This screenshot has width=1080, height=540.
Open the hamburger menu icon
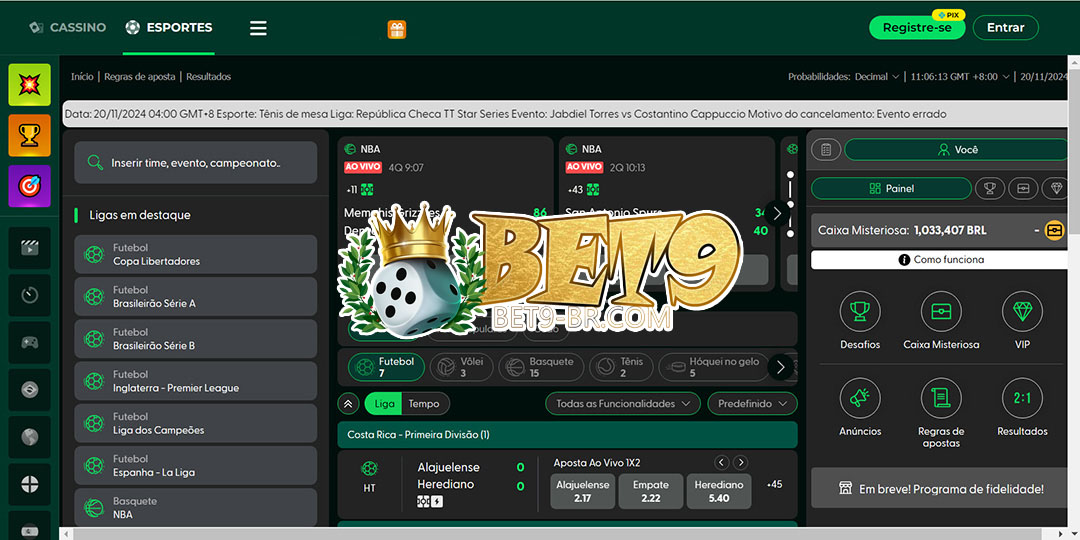258,28
